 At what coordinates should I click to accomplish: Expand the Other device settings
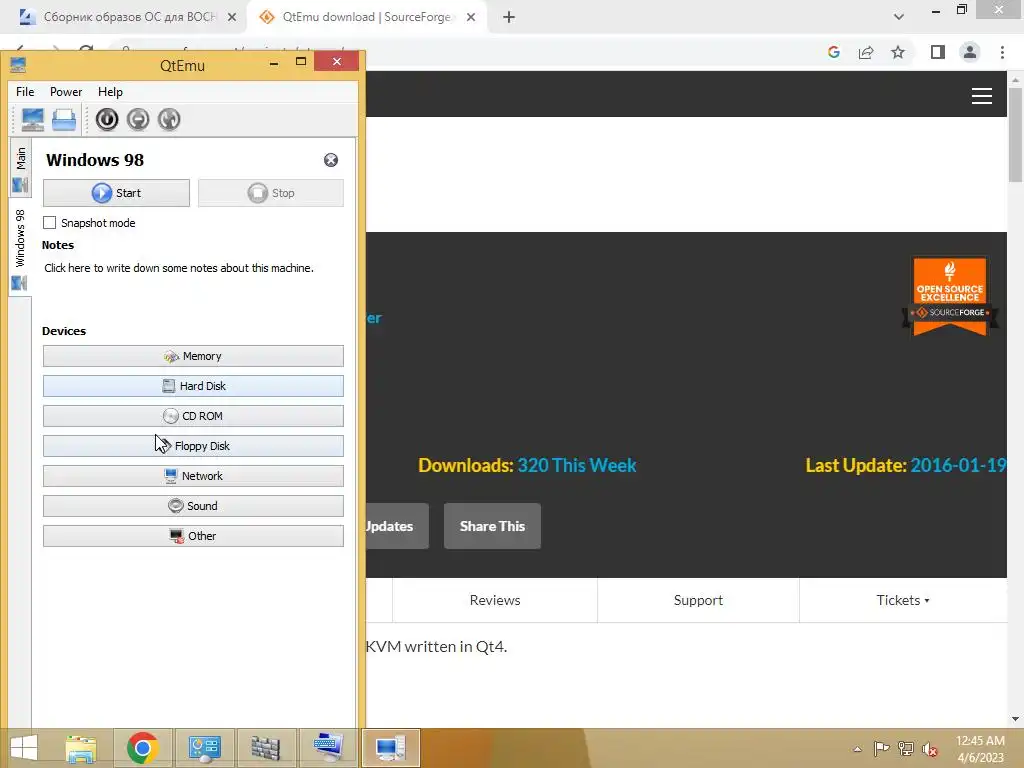coord(193,536)
